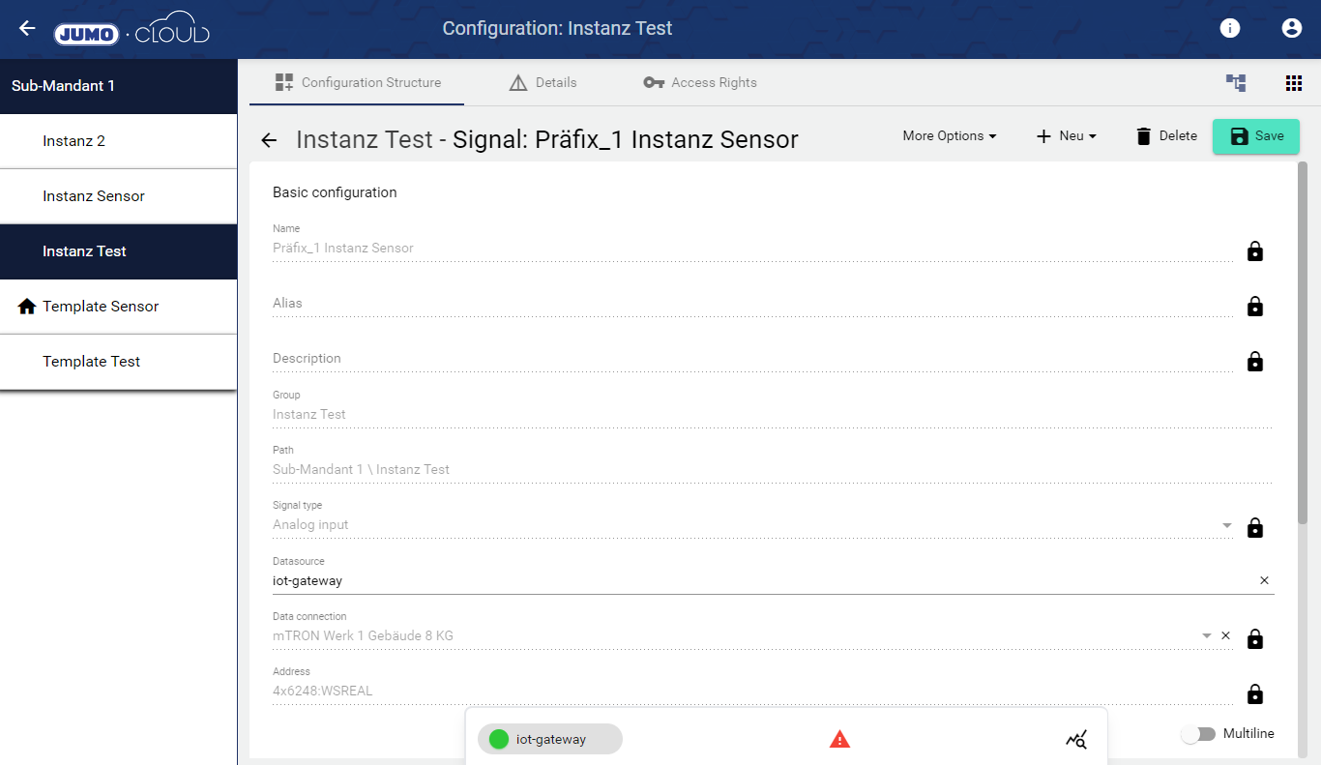
Task: Open the grid apps view icon
Action: coord(1293,83)
